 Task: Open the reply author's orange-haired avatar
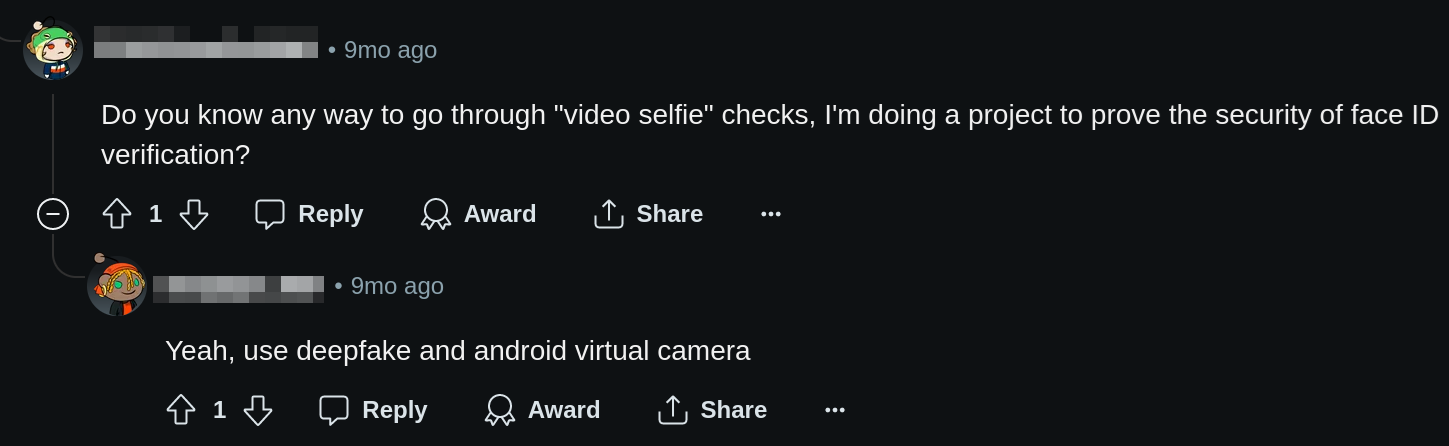point(117,286)
